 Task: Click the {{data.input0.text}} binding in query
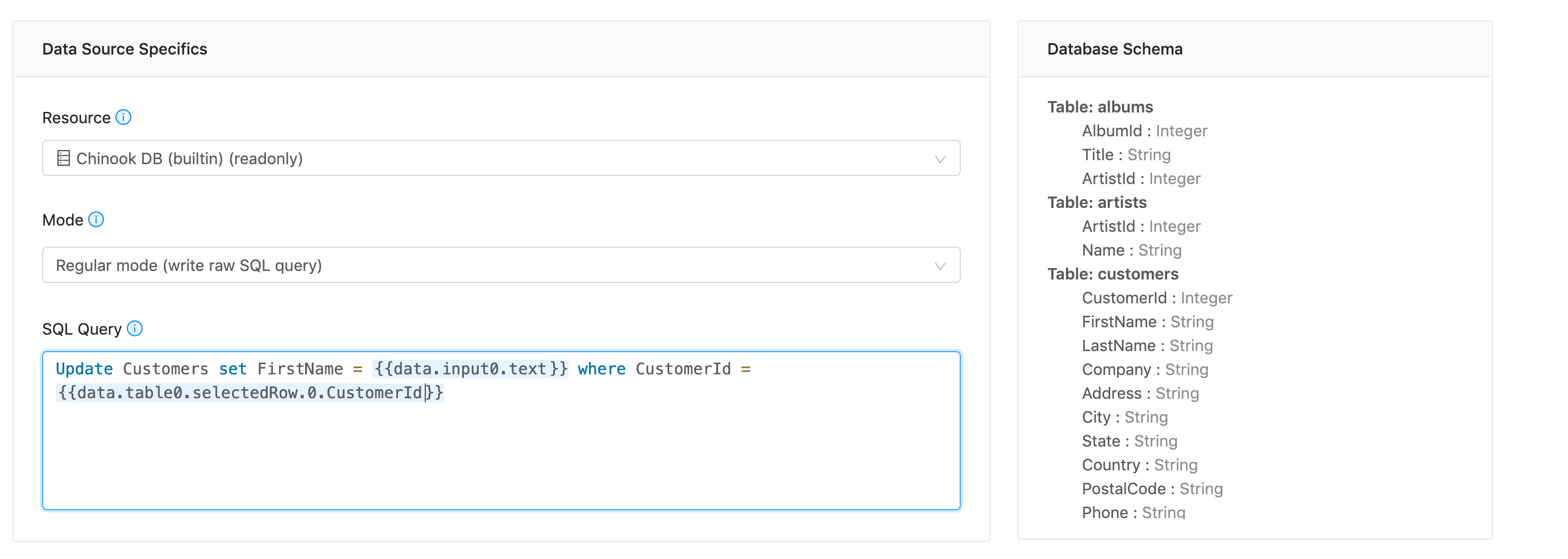pyautogui.click(x=471, y=369)
